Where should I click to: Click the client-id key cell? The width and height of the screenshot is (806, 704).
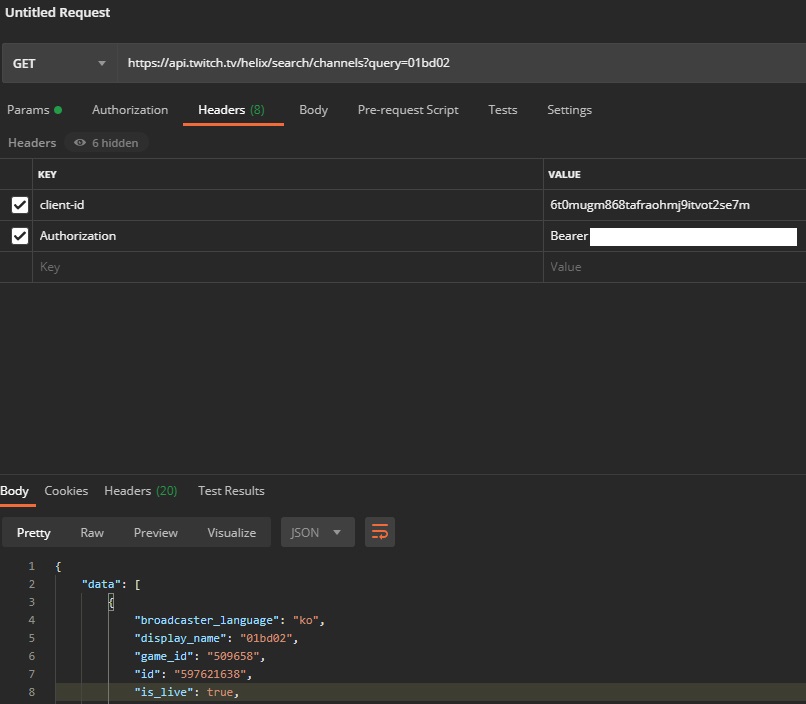click(288, 205)
